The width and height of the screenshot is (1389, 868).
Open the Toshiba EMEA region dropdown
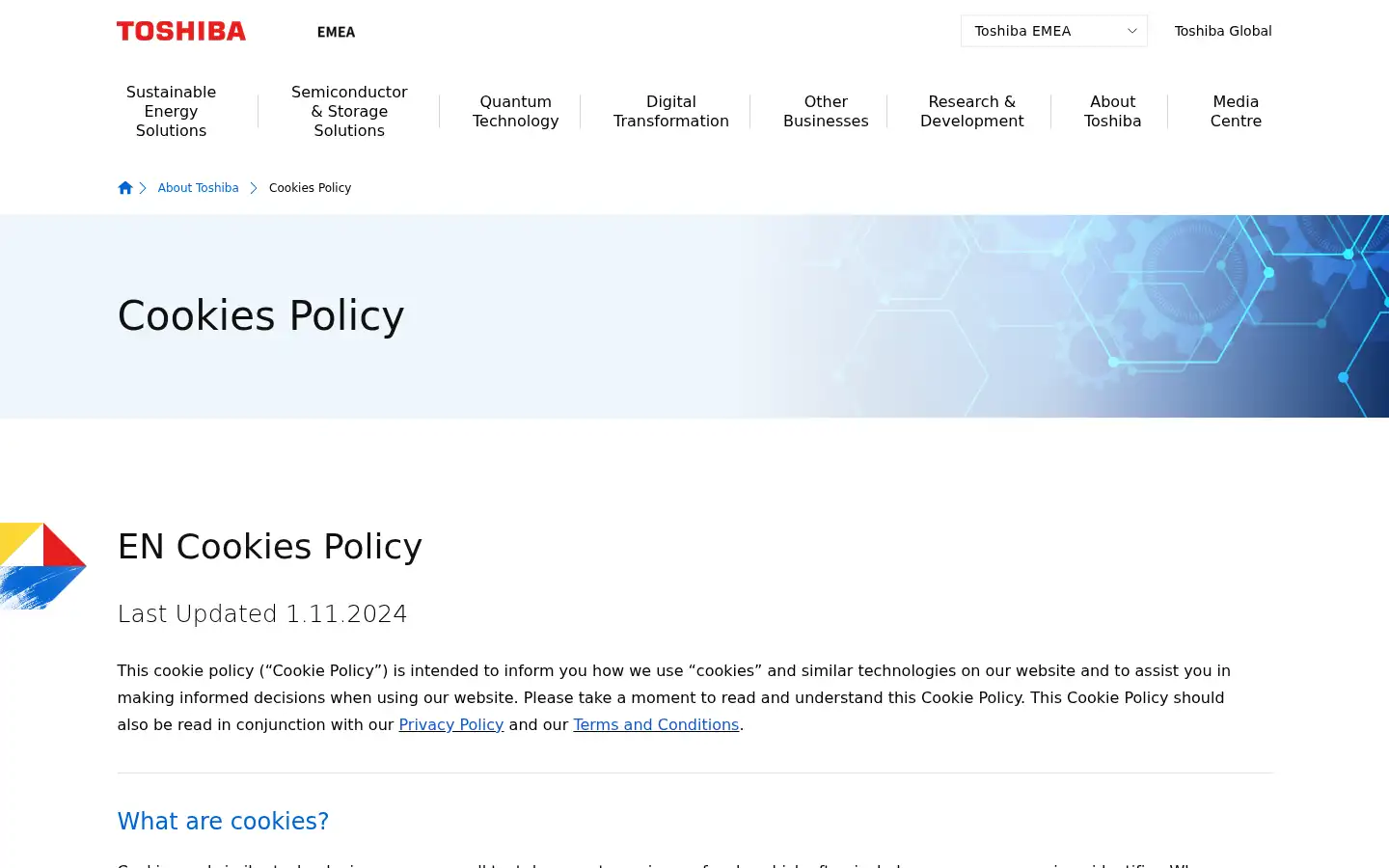(1053, 31)
